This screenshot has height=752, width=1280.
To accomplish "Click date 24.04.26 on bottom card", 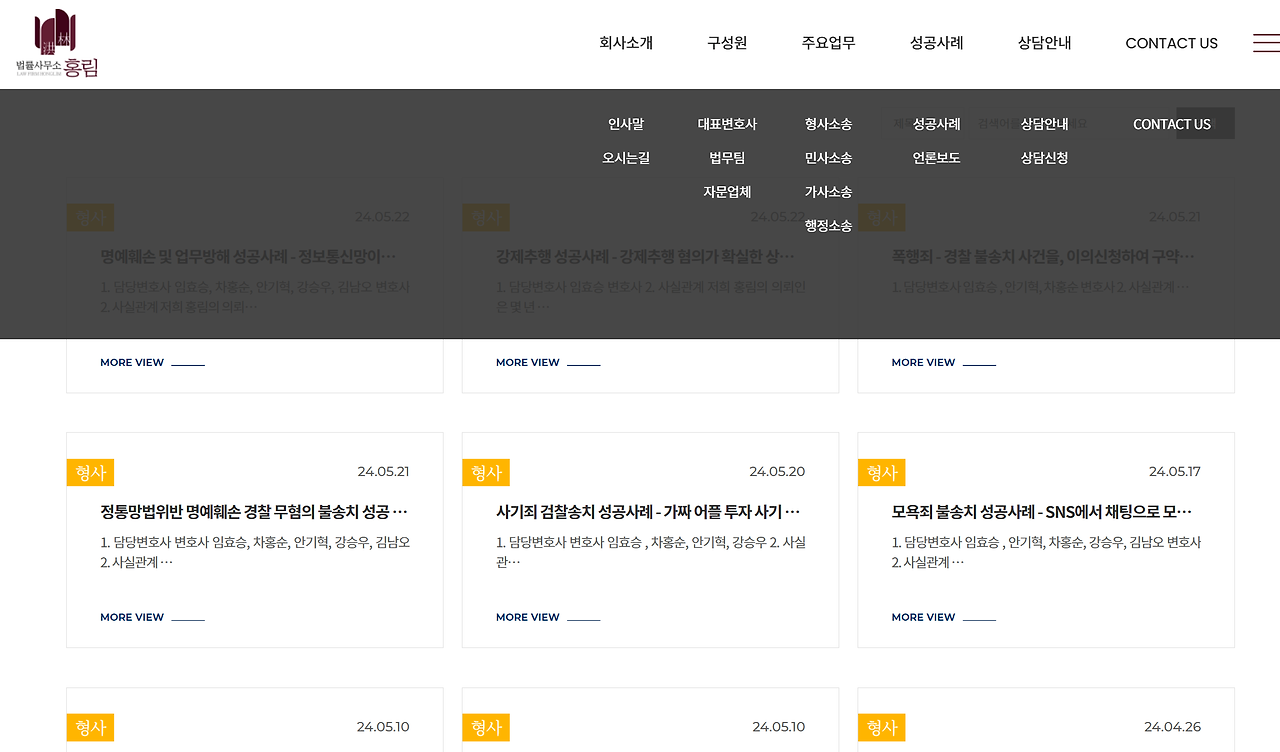I will [1173, 727].
